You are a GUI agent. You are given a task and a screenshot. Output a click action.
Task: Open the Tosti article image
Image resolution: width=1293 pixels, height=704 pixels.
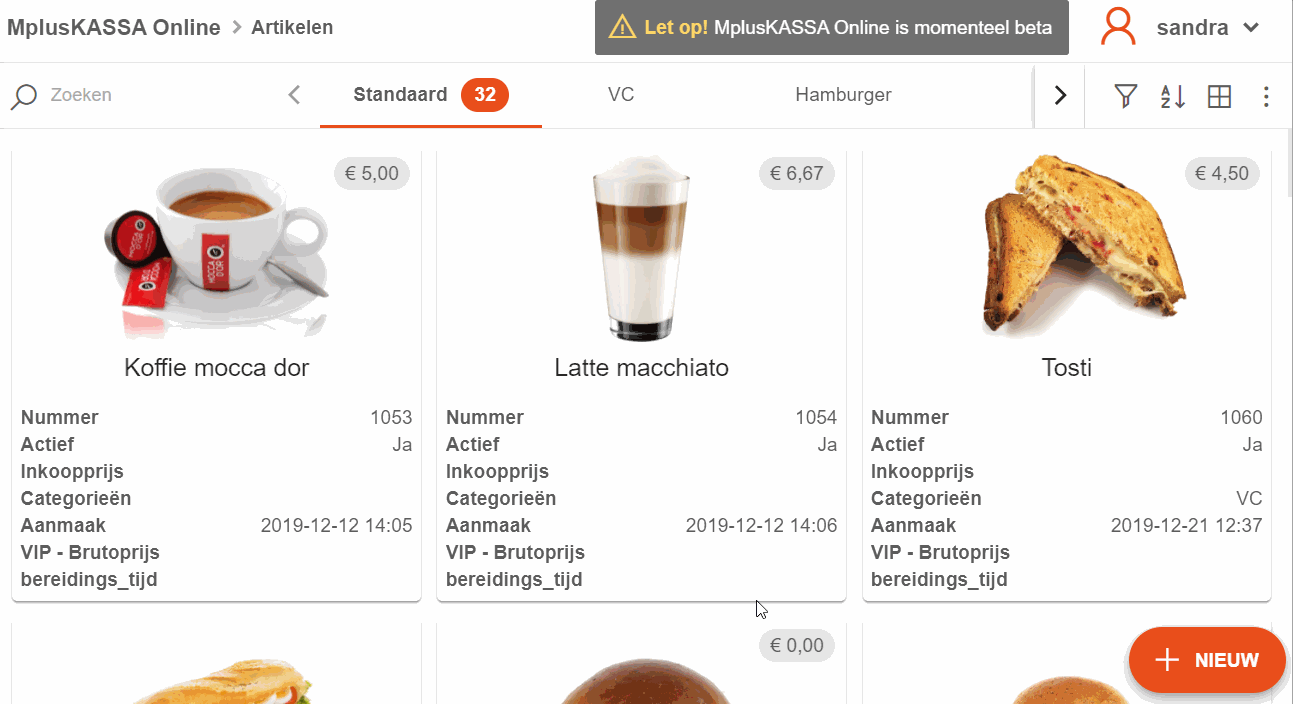1067,244
